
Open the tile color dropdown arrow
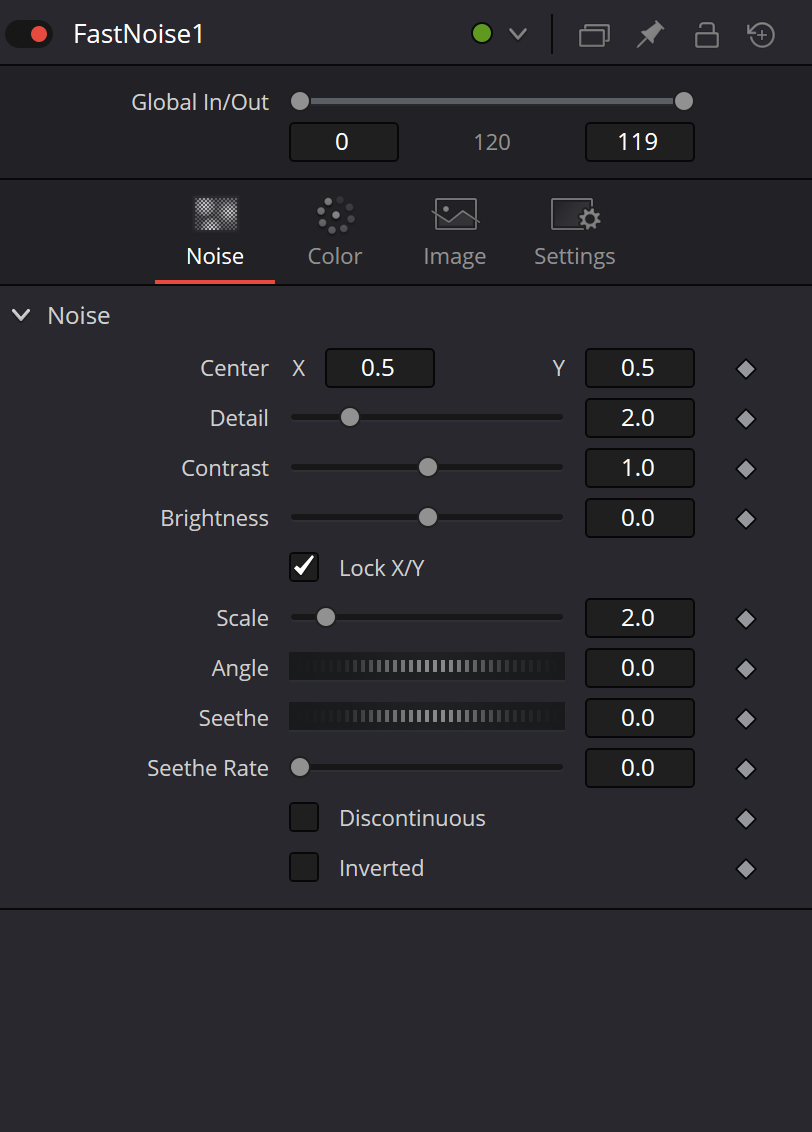coord(518,34)
